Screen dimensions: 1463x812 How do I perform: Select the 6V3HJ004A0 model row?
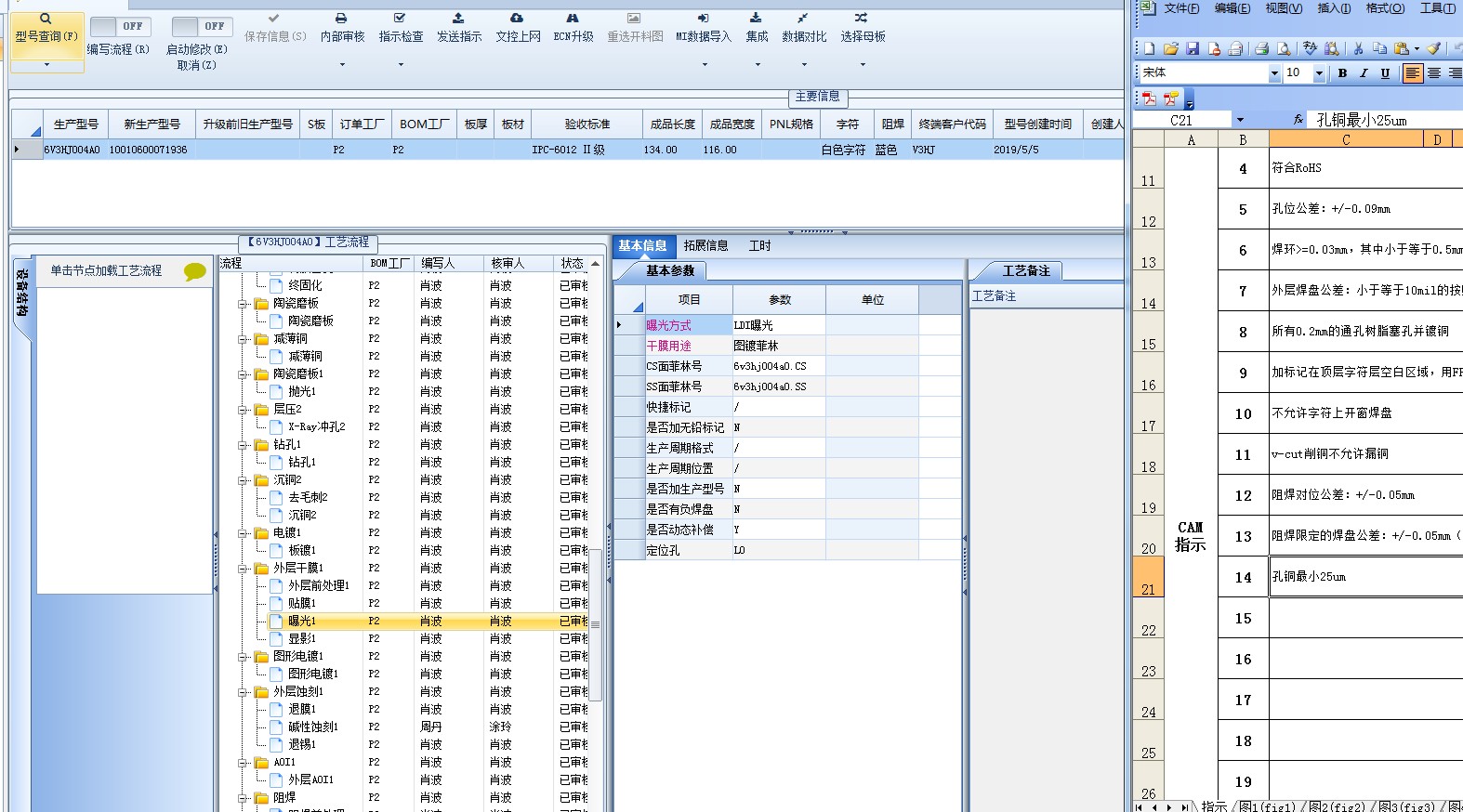(x=567, y=150)
